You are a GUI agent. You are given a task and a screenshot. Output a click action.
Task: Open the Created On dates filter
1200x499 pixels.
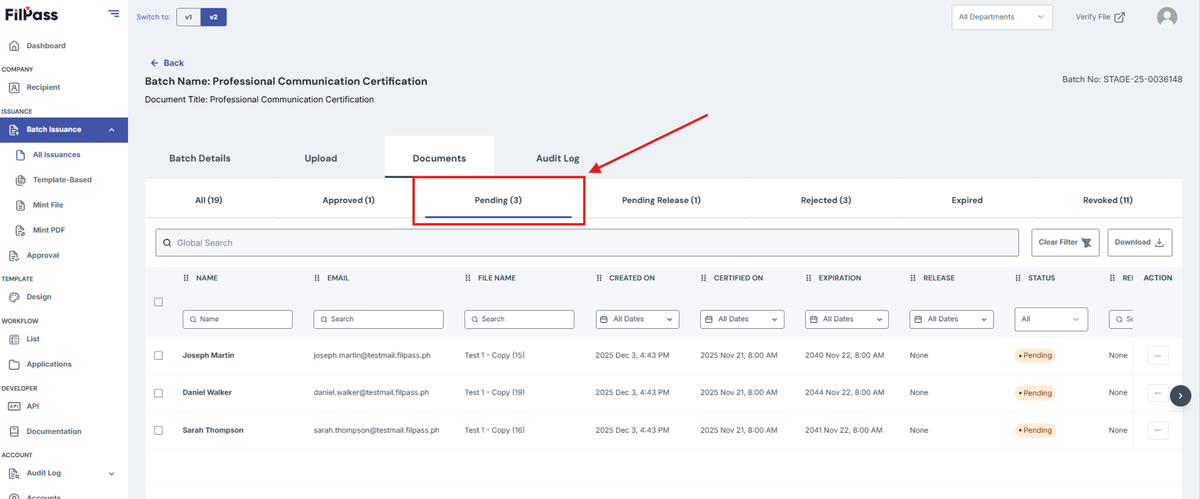click(x=638, y=319)
